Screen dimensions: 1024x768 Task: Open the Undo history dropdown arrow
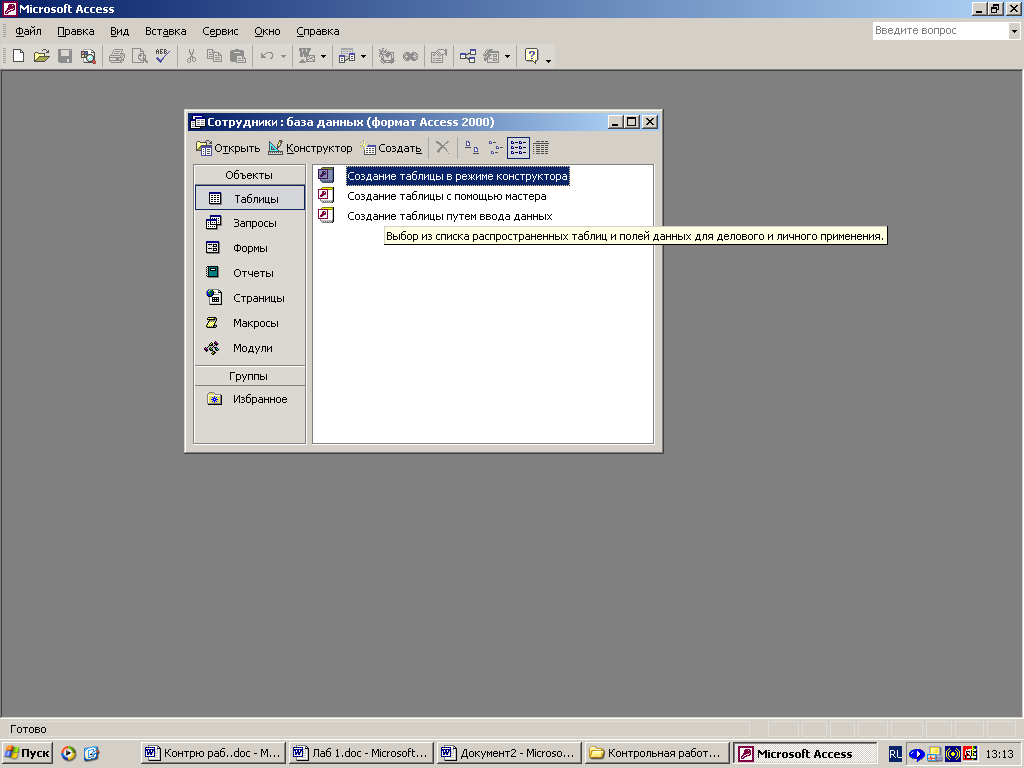pos(283,56)
